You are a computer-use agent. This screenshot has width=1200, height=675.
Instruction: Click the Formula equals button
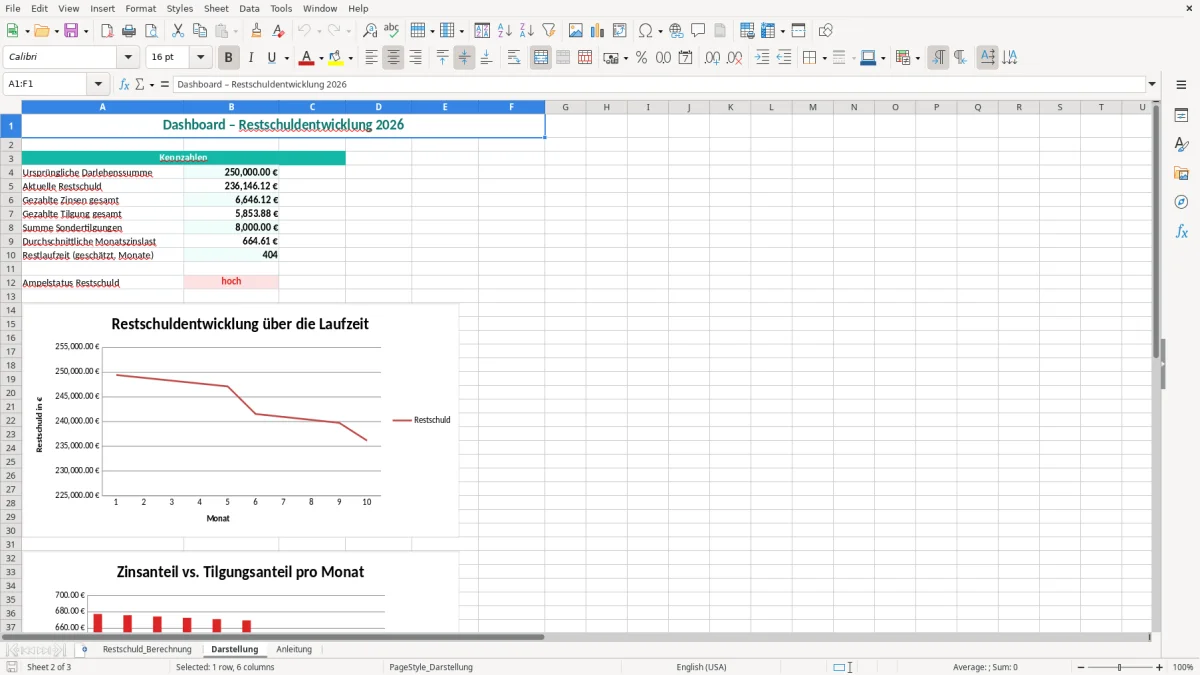point(165,85)
